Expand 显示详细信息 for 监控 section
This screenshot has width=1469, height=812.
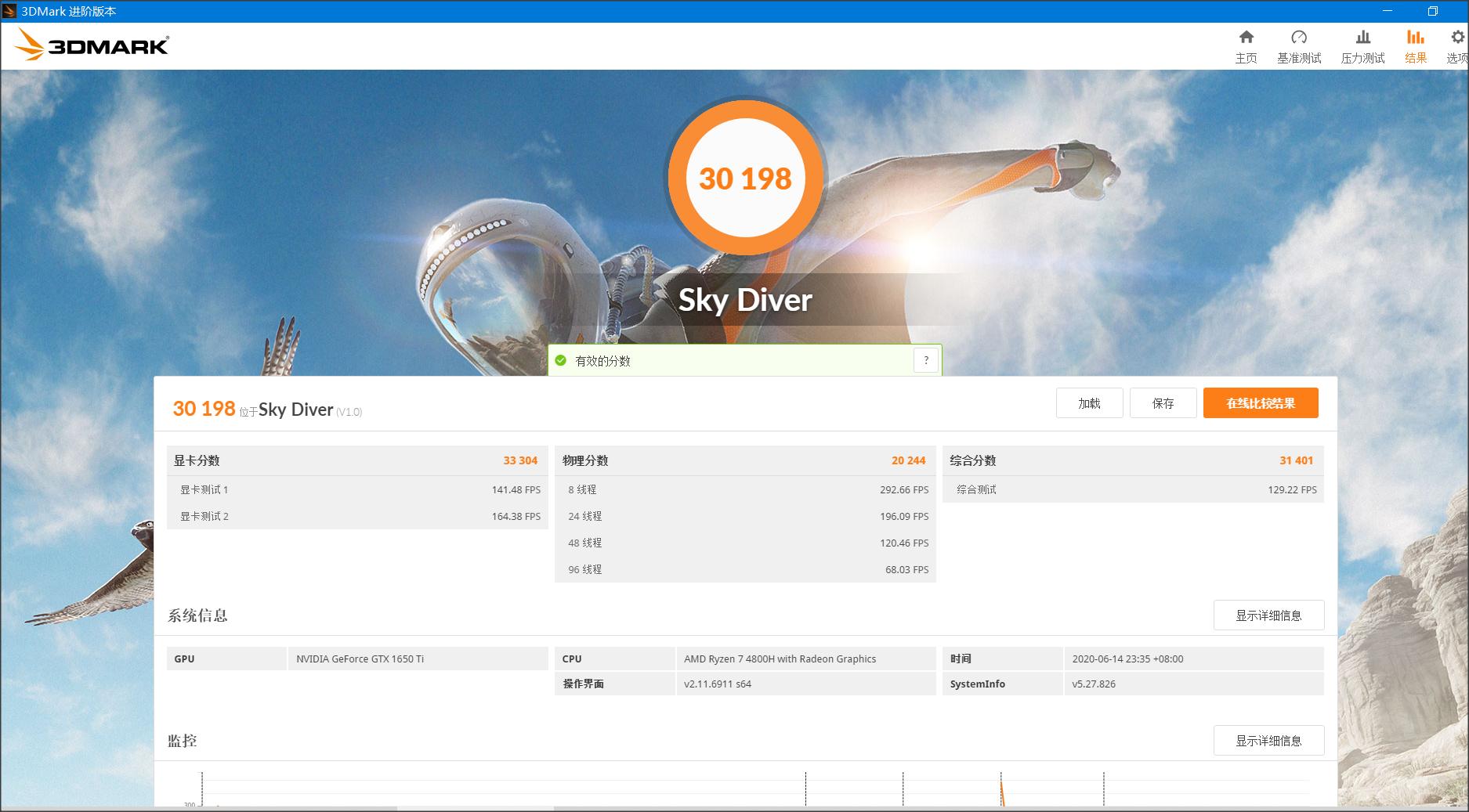pos(1268,741)
